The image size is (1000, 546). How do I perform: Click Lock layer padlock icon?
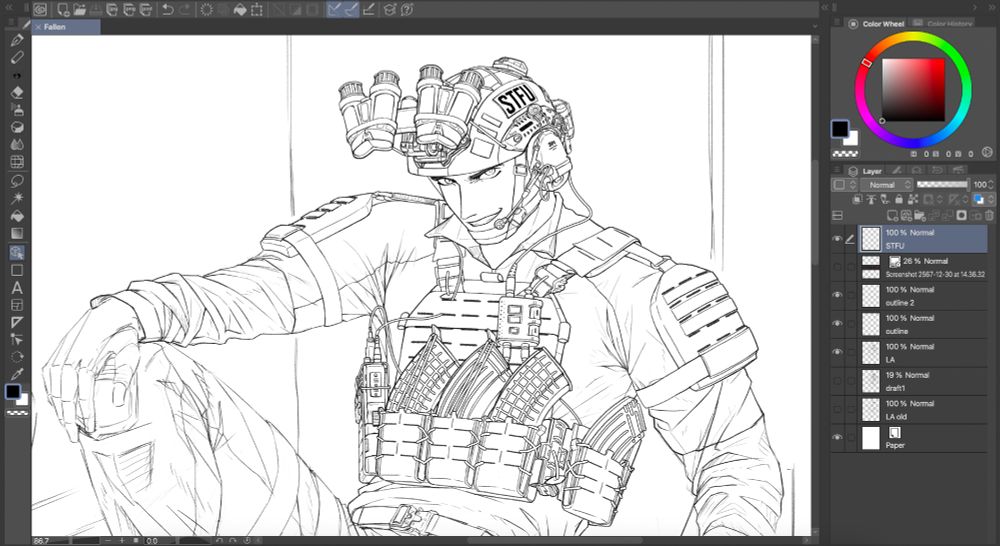coord(899,200)
